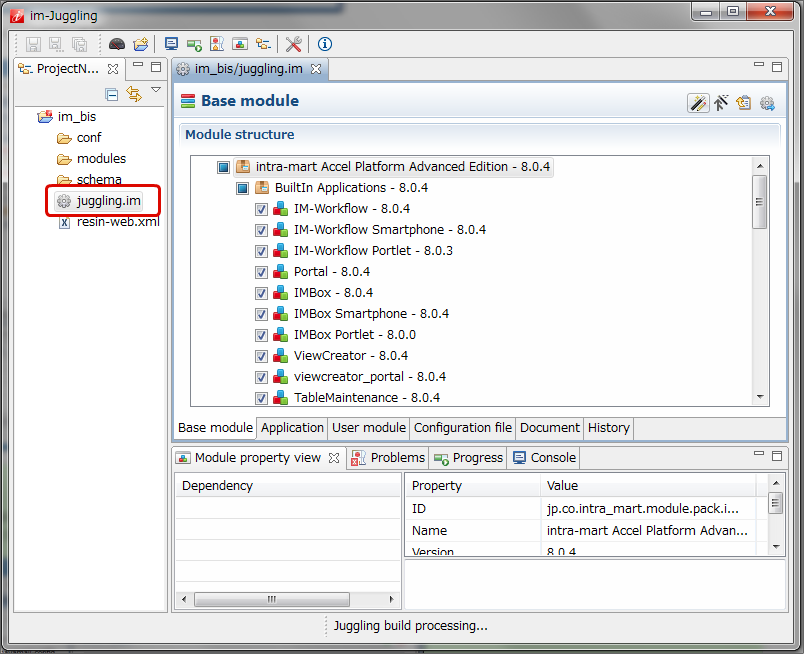Toggle Link with Editor in Project Navigator
This screenshot has width=804, height=654.
(x=134, y=94)
